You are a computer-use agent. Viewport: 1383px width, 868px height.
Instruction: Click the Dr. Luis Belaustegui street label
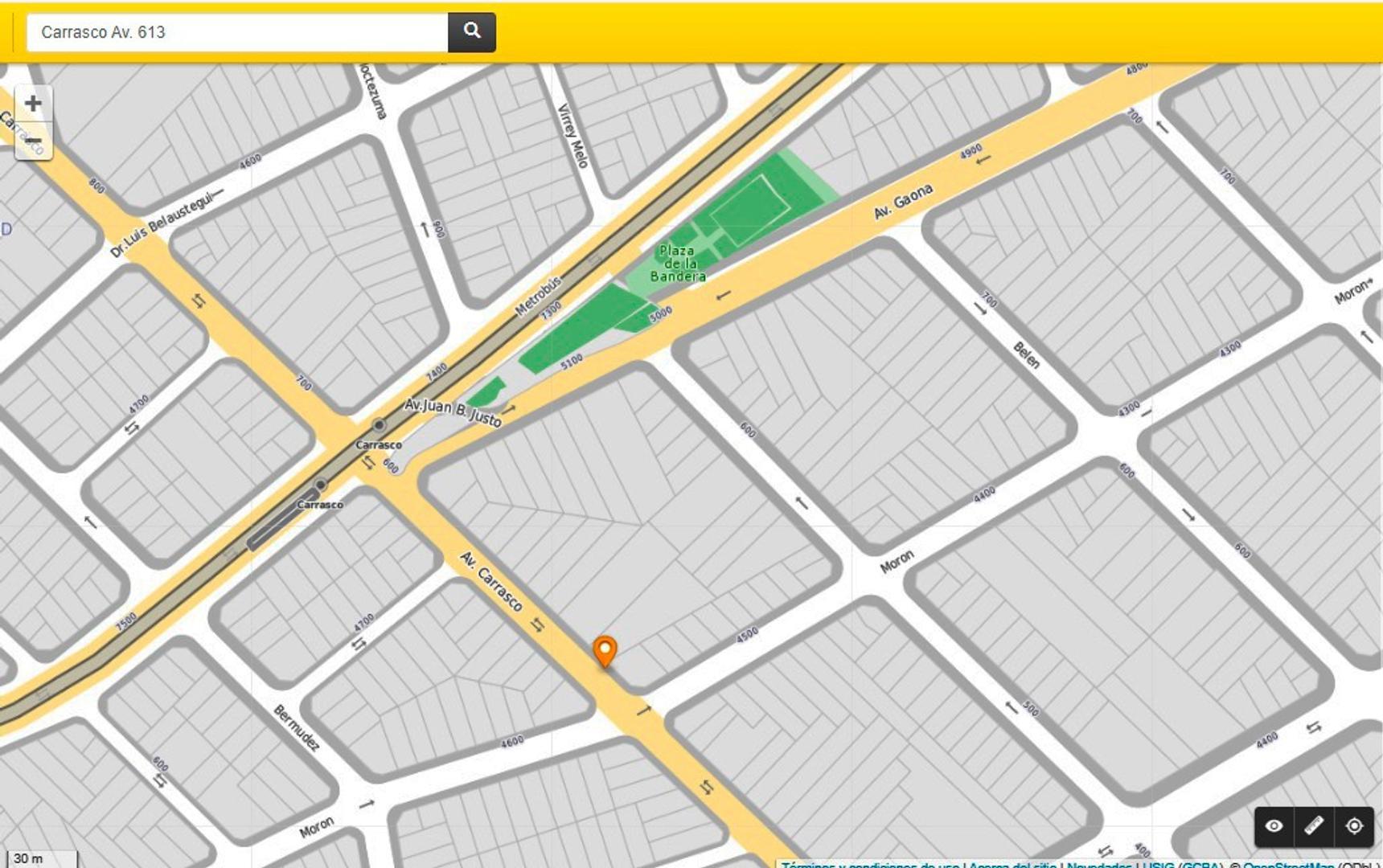coord(165,223)
